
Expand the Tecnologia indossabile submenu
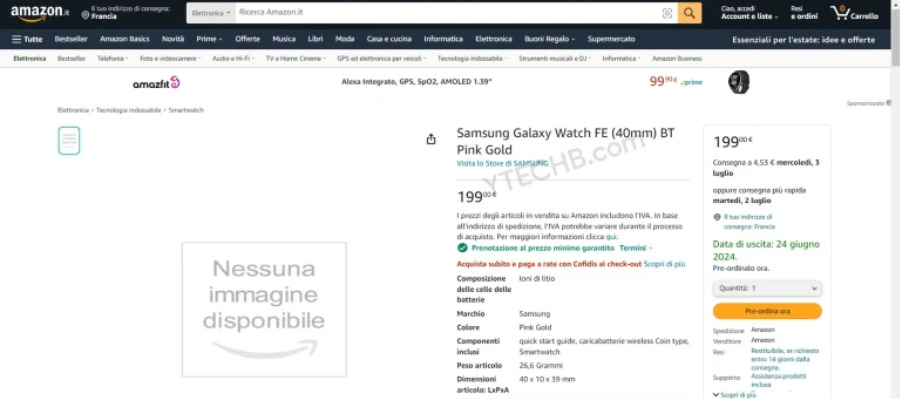point(472,59)
